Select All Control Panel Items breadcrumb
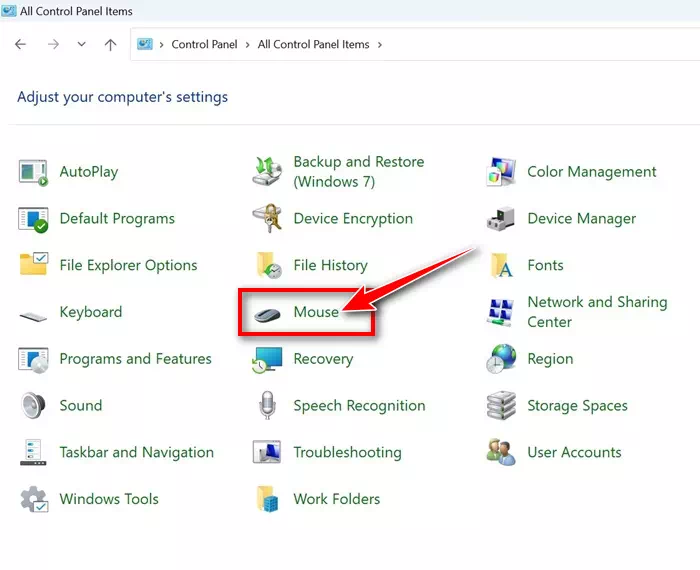 [313, 45]
